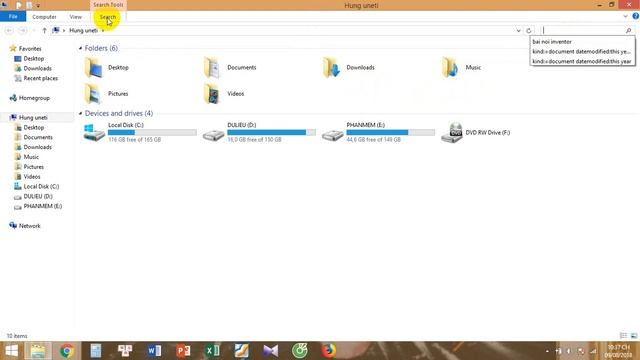Viewport: 640px width, 360px height.
Task: Open Pictures in the navigation pane
Action: coord(33,167)
